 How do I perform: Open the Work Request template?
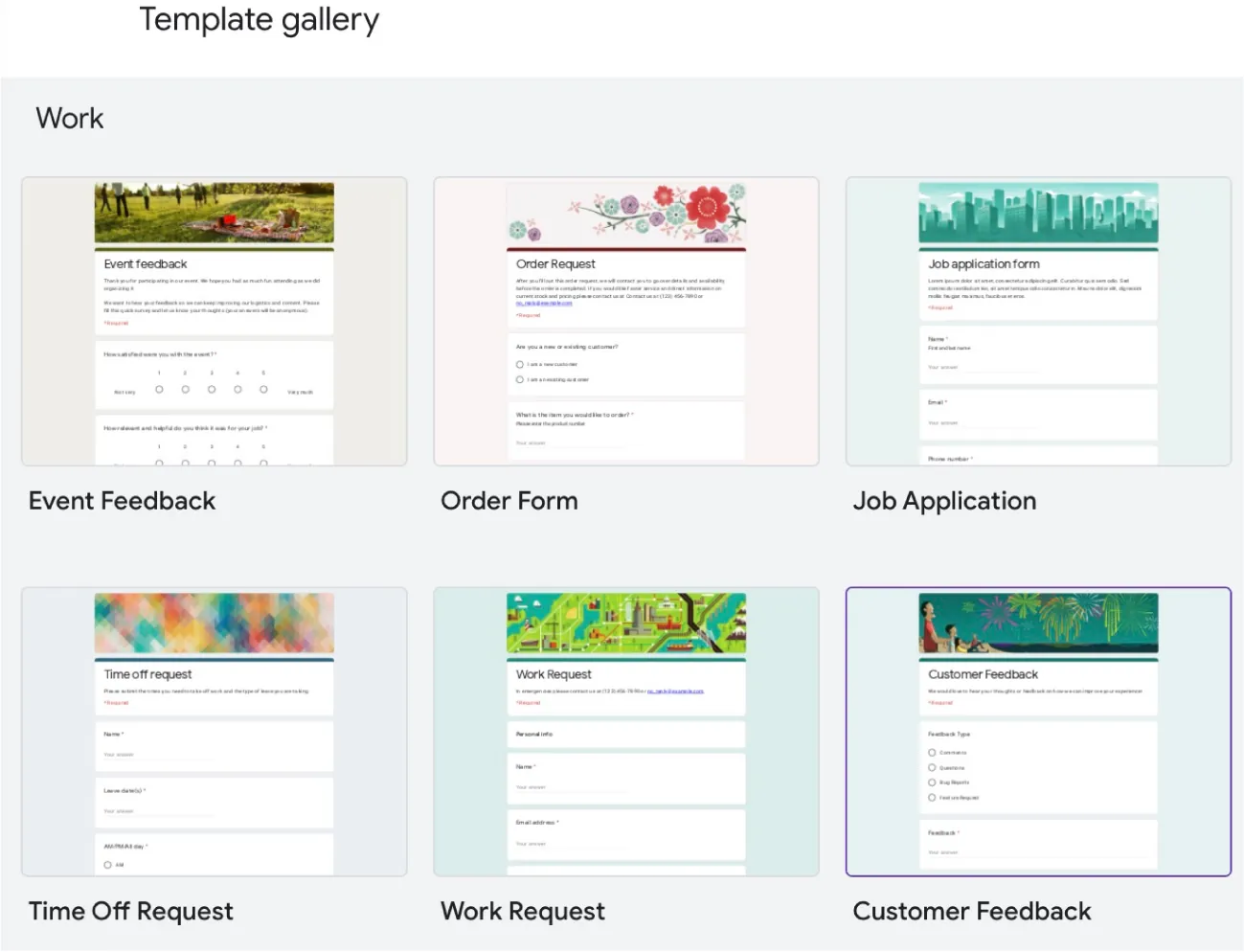pyautogui.click(x=625, y=731)
